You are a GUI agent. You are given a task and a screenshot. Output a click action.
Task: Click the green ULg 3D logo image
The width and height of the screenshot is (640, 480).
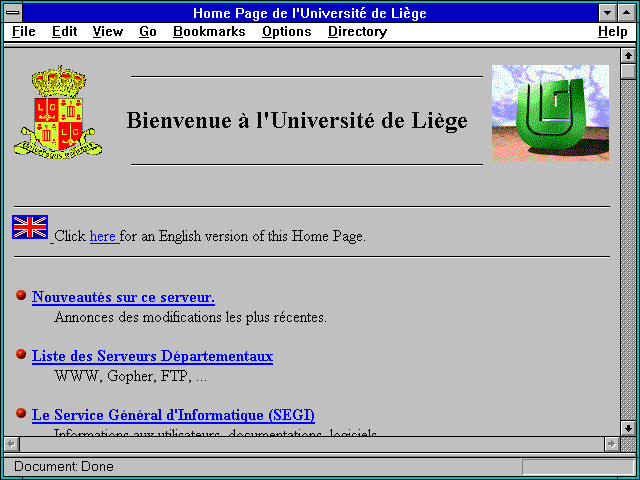[550, 113]
